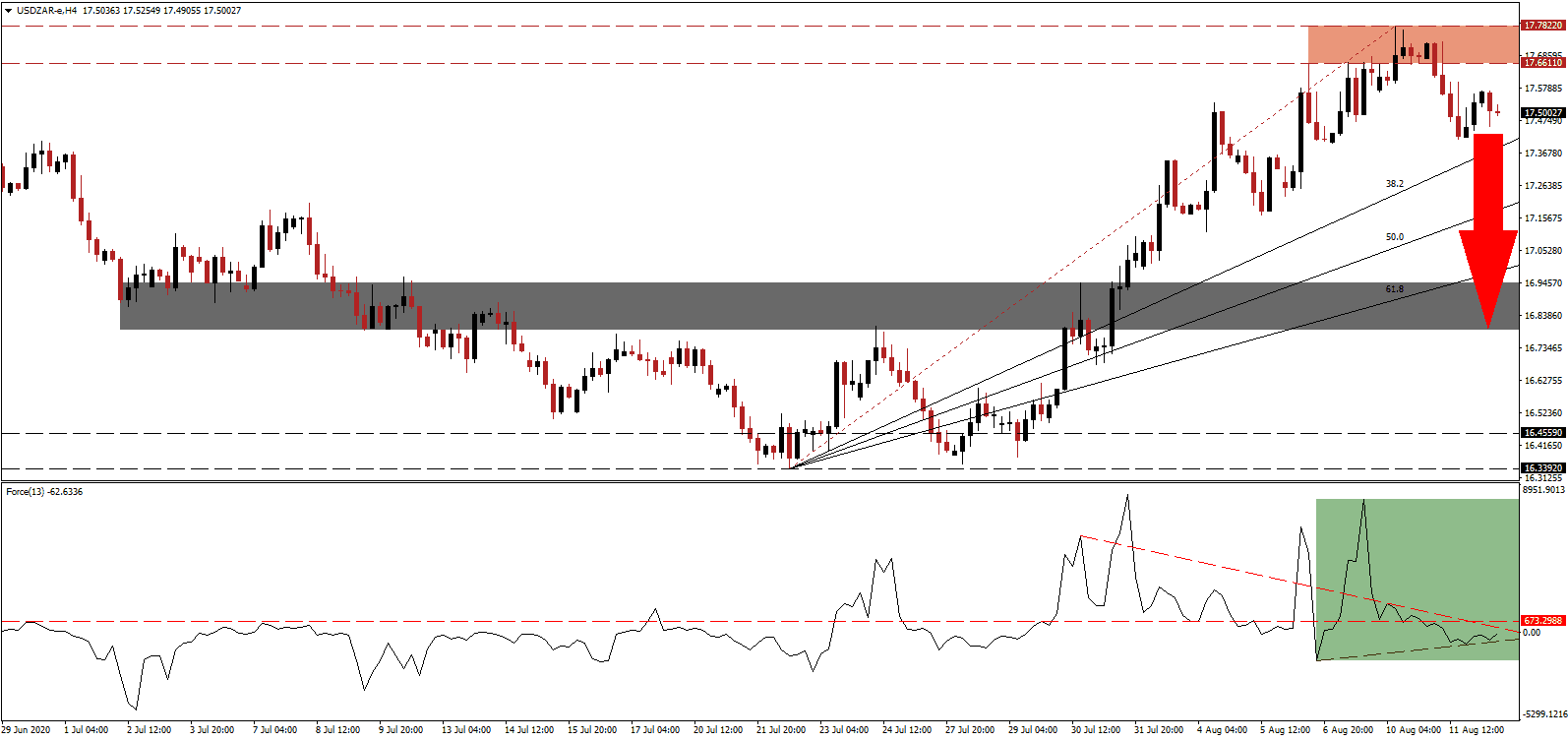Screen dimensions: 1568x741
Task: Click the 29 Jun 2020 date label
Action: click(27, 730)
